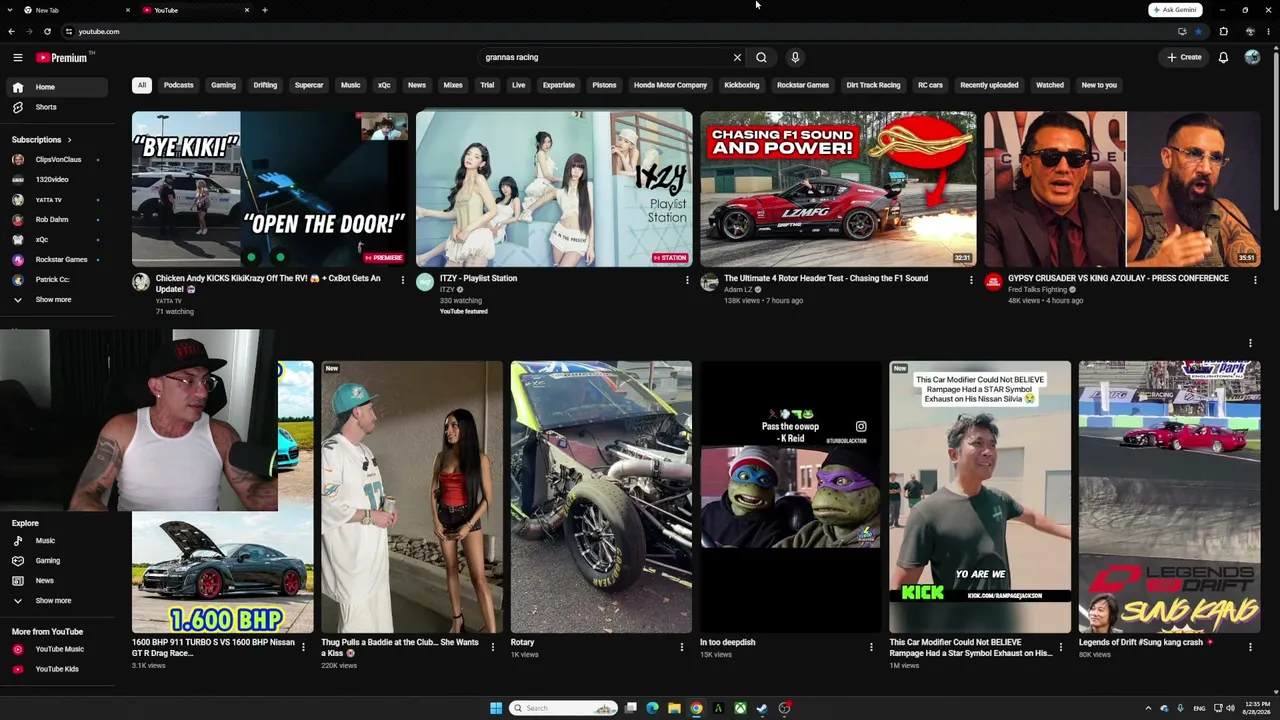
Task: Open the ITZY Playlist Station title link
Action: click(478, 278)
